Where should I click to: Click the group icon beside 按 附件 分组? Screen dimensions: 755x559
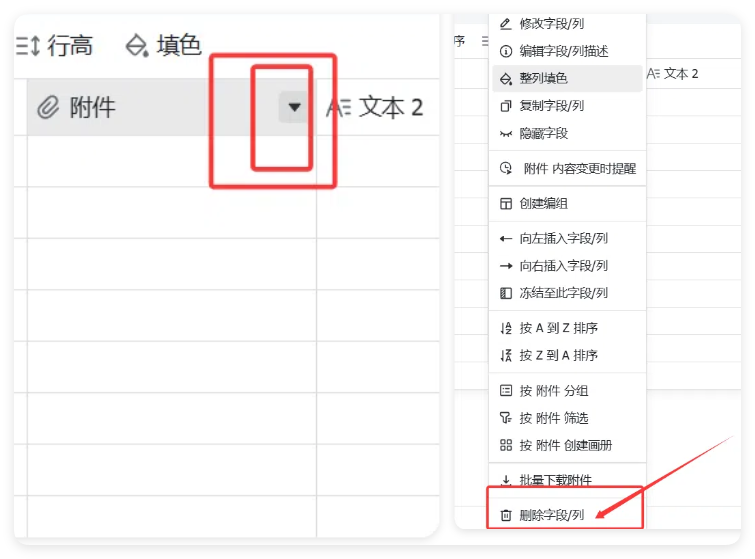click(506, 390)
